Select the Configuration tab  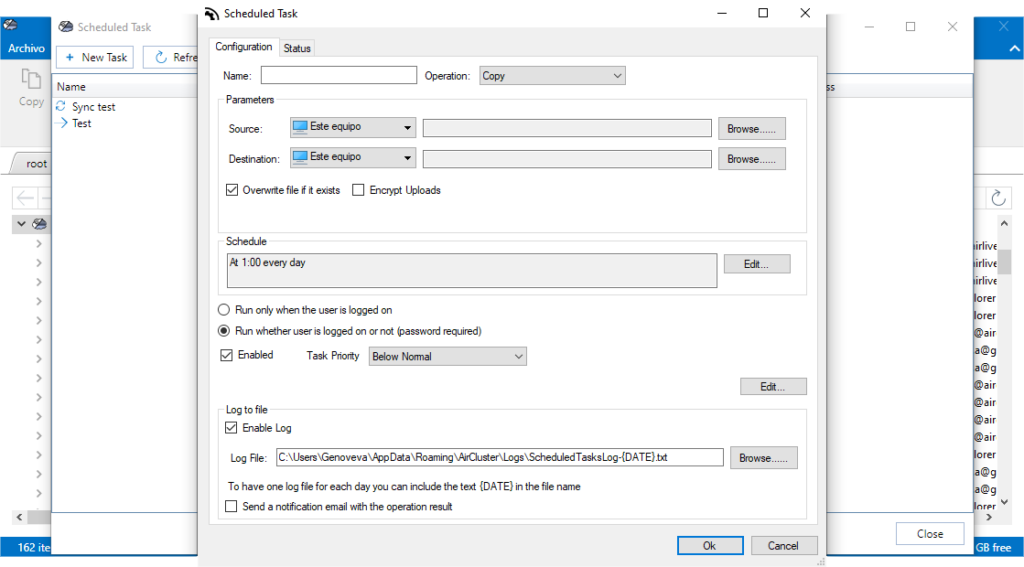pos(244,47)
